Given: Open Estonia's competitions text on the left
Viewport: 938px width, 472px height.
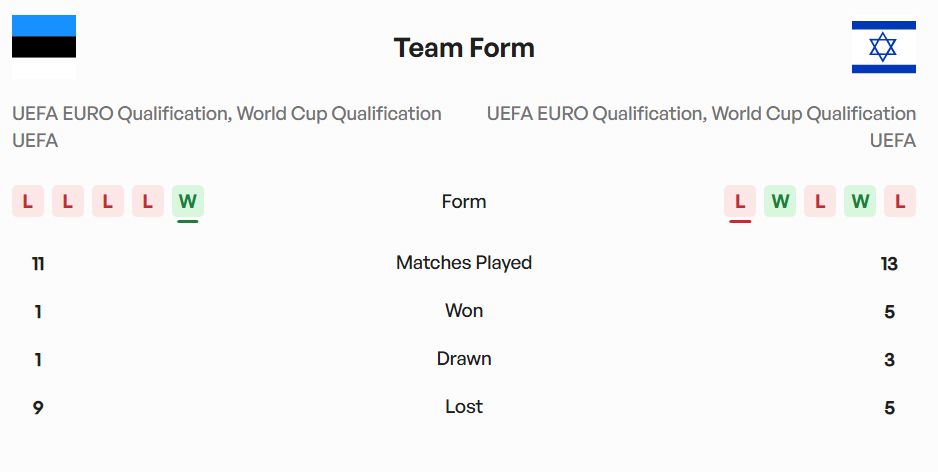Looking at the screenshot, I should [x=227, y=127].
